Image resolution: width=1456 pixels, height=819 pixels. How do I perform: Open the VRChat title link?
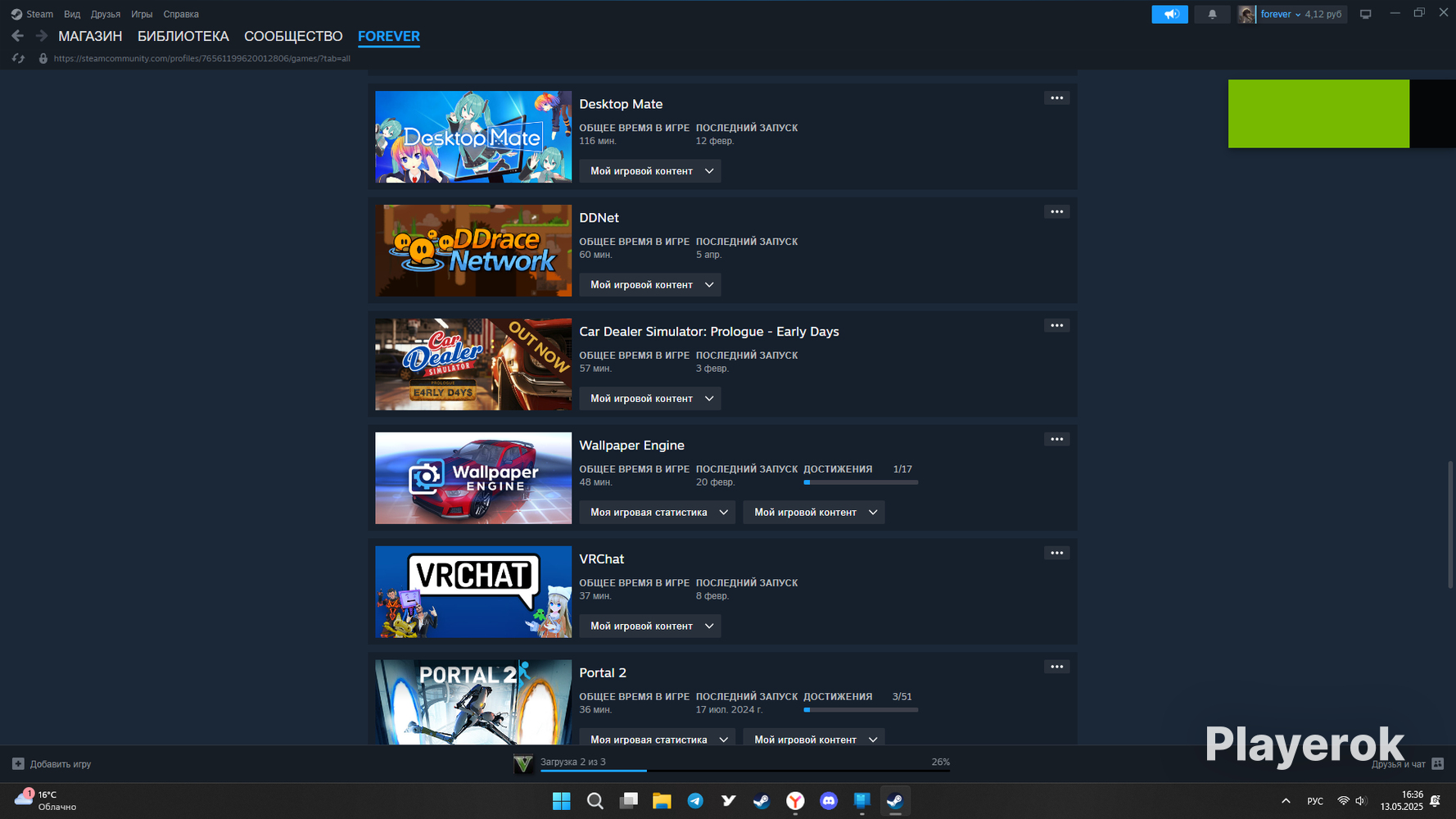[601, 559]
